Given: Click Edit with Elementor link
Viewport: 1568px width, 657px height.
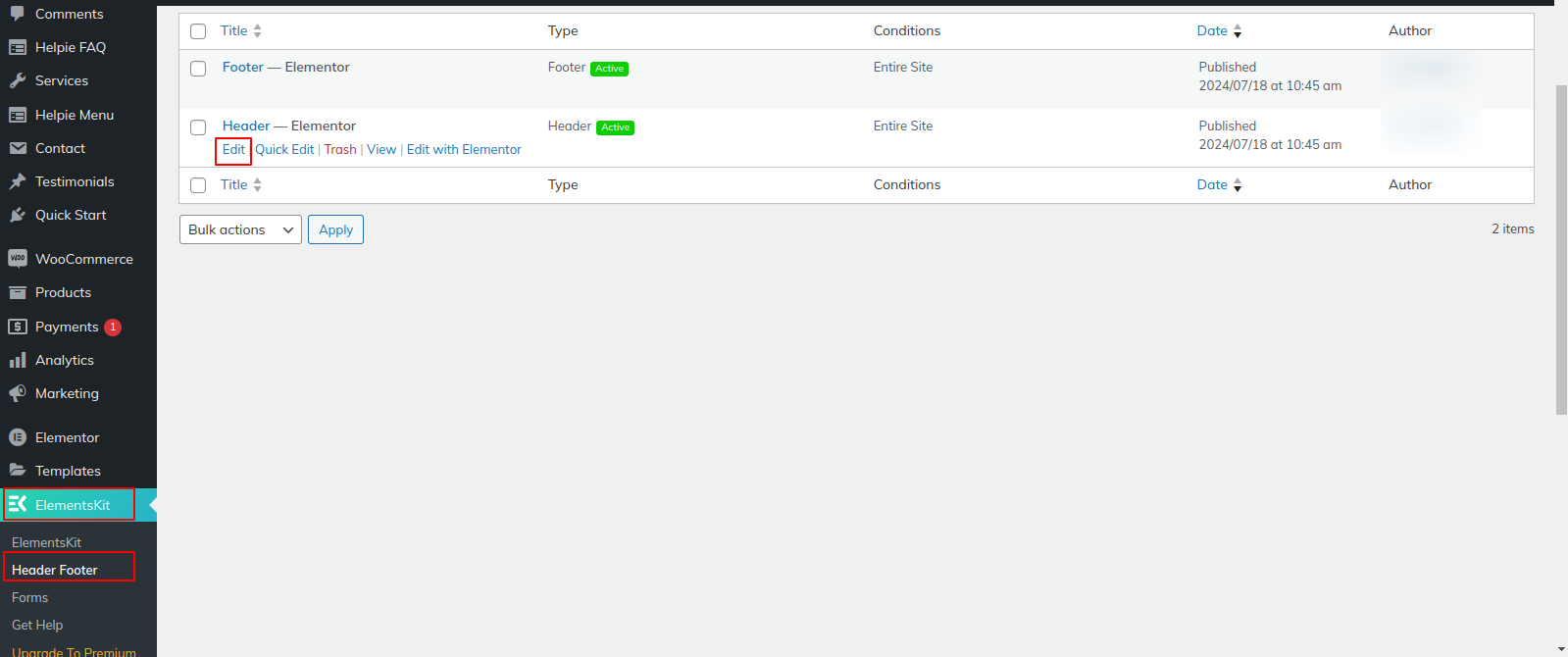Looking at the screenshot, I should tap(464, 149).
